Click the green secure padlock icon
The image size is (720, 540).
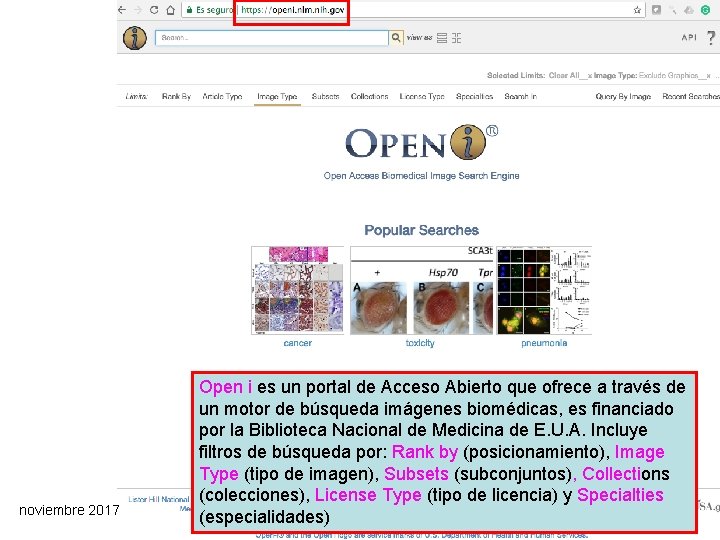pyautogui.click(x=189, y=10)
